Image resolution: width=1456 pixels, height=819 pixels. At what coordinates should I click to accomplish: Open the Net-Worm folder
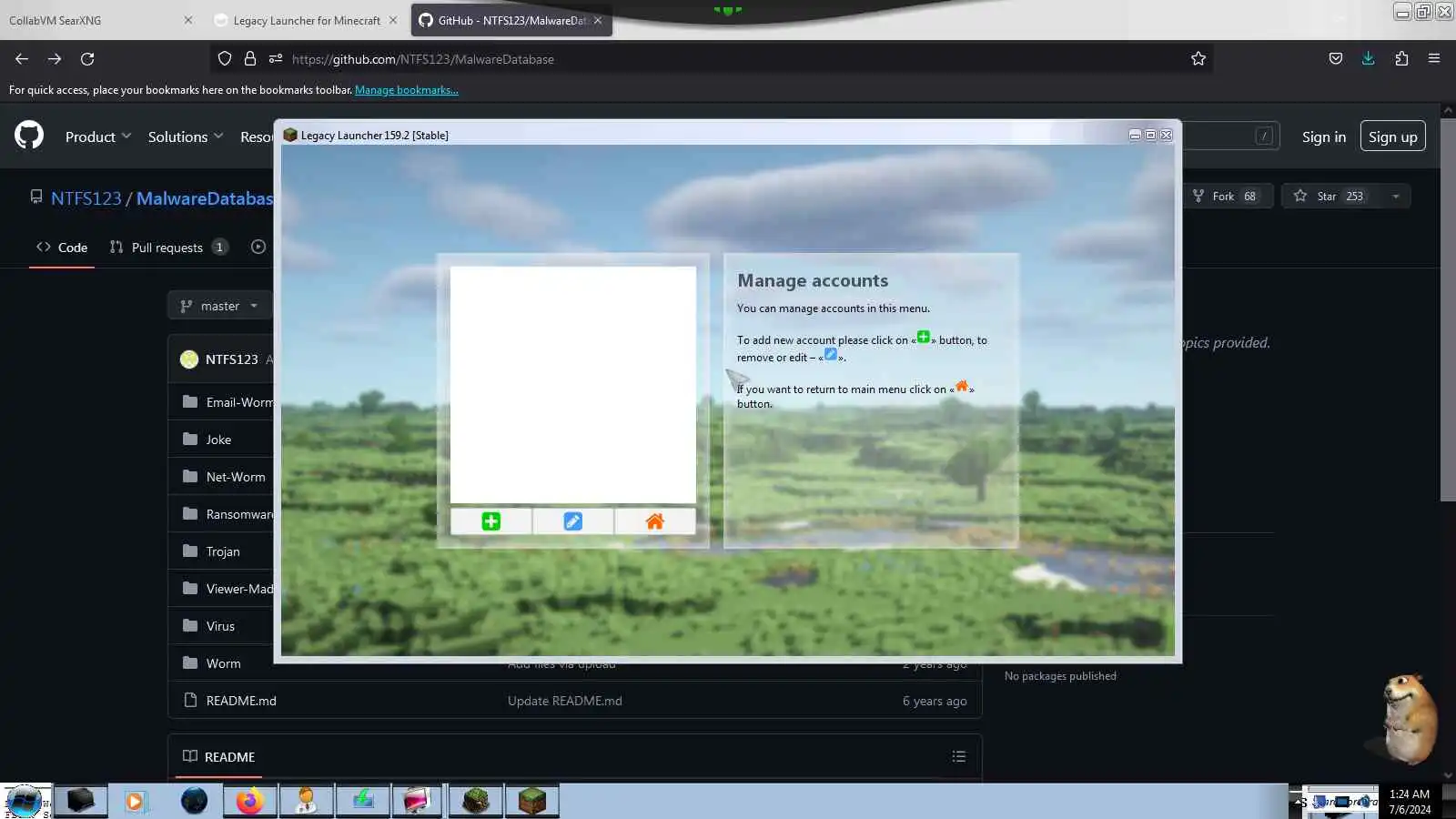(x=236, y=477)
